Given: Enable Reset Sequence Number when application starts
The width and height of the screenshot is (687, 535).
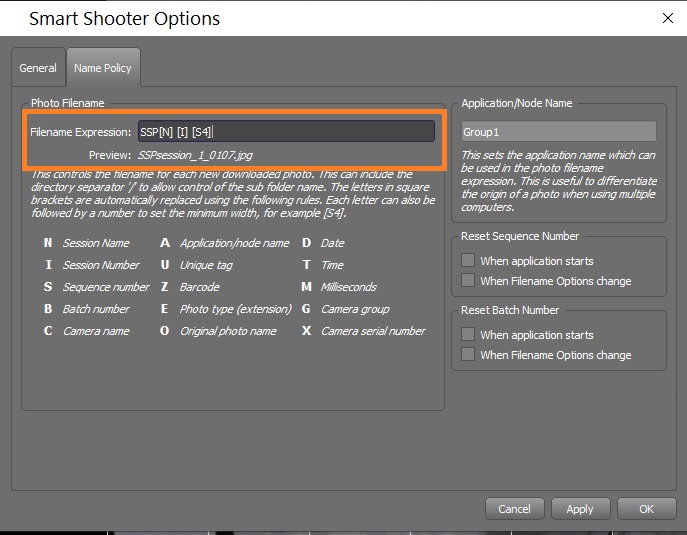Looking at the screenshot, I should coord(468,261).
